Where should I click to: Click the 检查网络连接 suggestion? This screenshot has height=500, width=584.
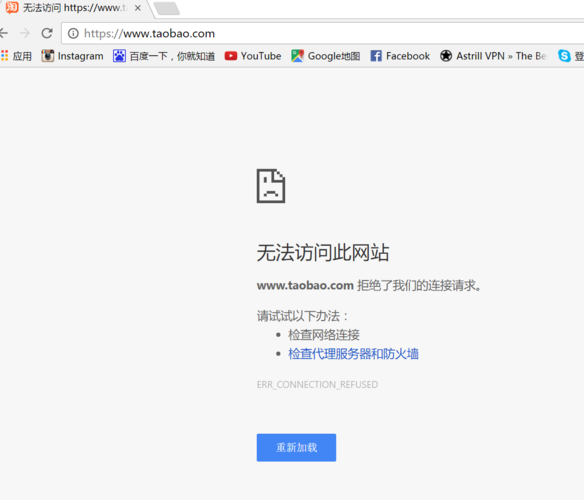(x=324, y=335)
